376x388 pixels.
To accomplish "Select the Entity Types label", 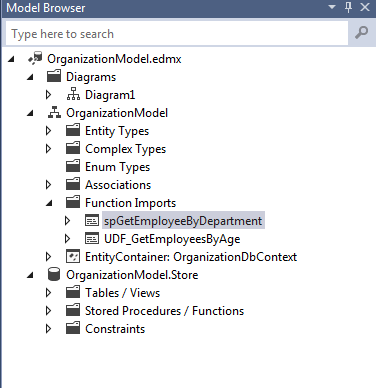I will coord(117,131).
